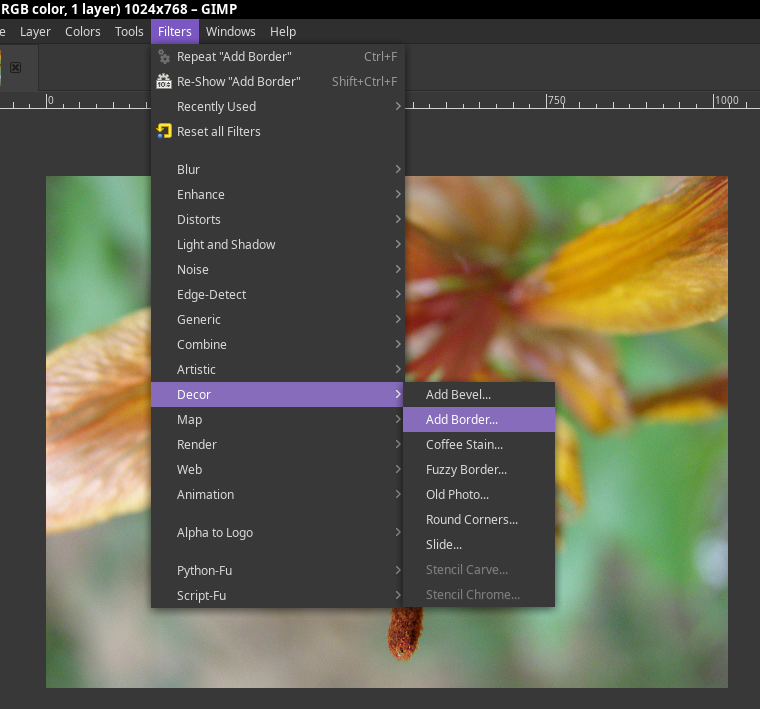760x709 pixels.
Task: Choose Round Corners... filter
Action: tap(479, 520)
